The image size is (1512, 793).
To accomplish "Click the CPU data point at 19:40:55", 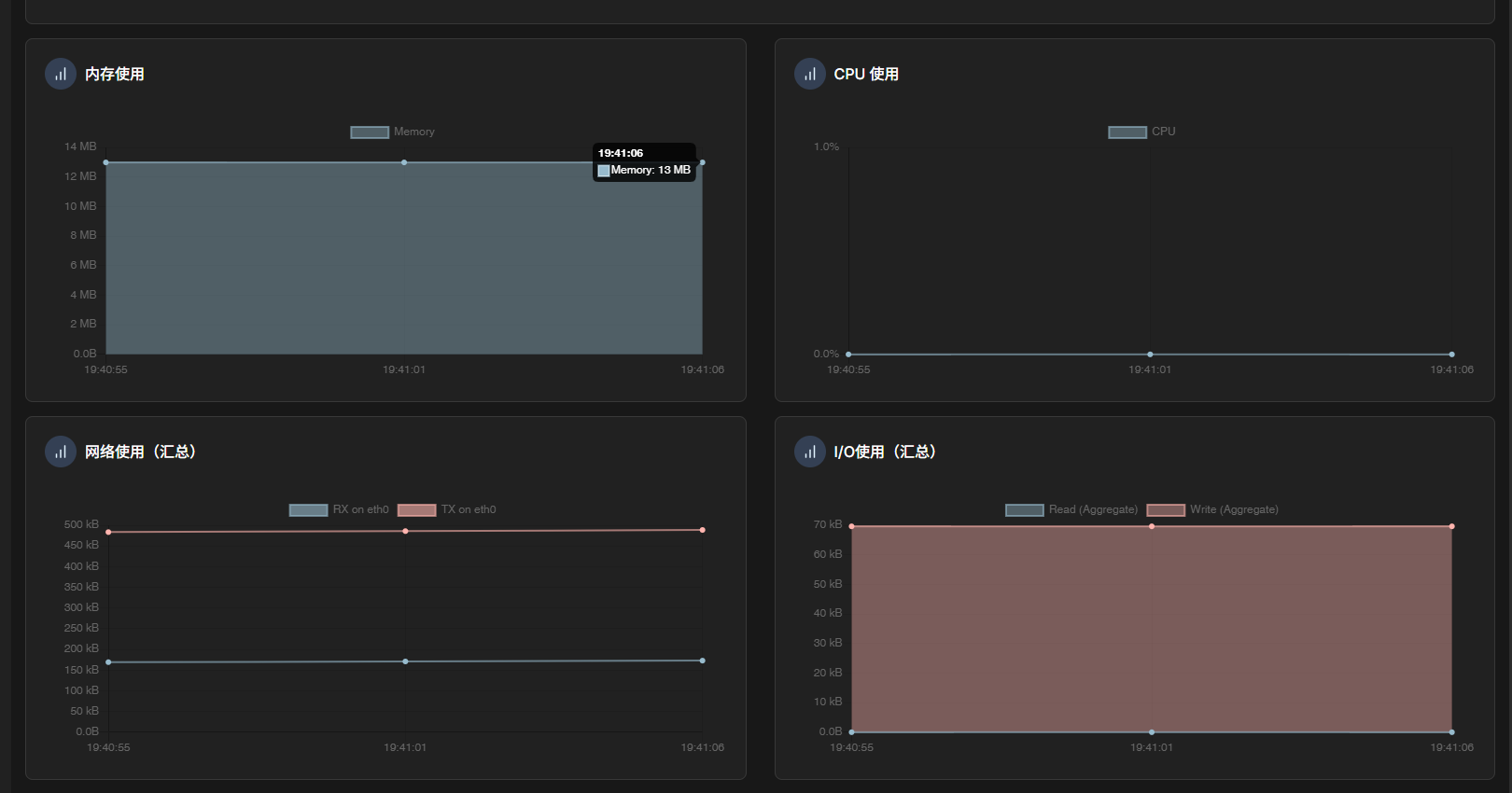I will (x=848, y=355).
